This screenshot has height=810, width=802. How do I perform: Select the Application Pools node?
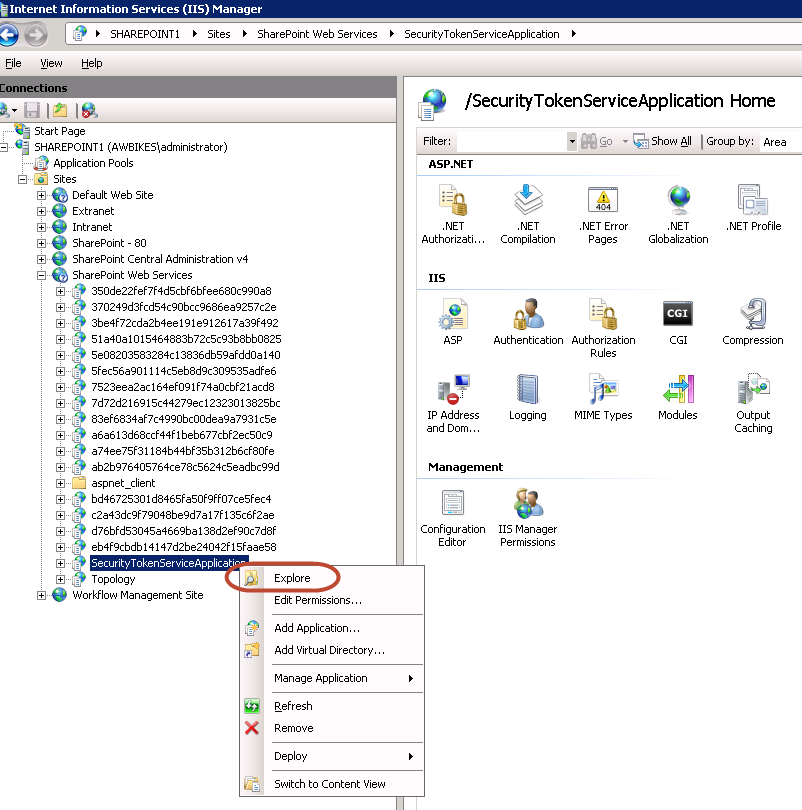pos(93,163)
